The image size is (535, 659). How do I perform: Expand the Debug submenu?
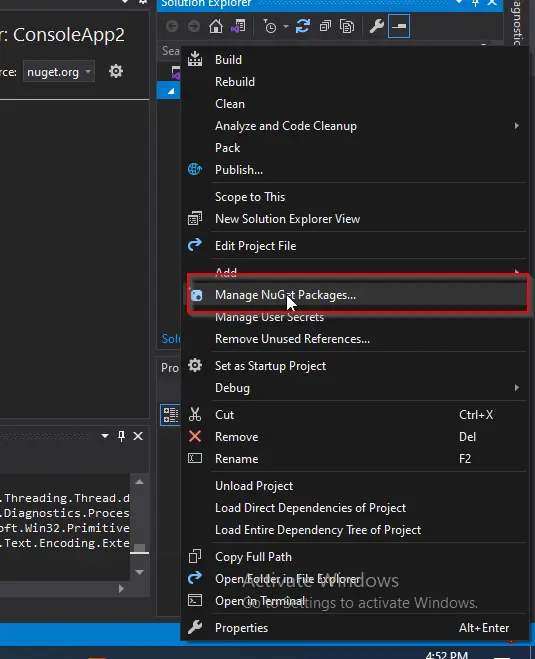(x=356, y=388)
